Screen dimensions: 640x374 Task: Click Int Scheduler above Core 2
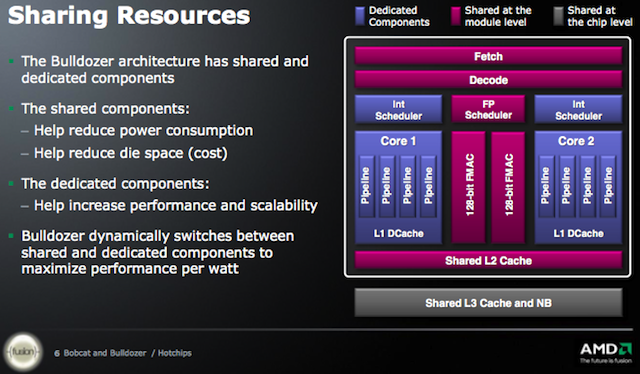(578, 109)
